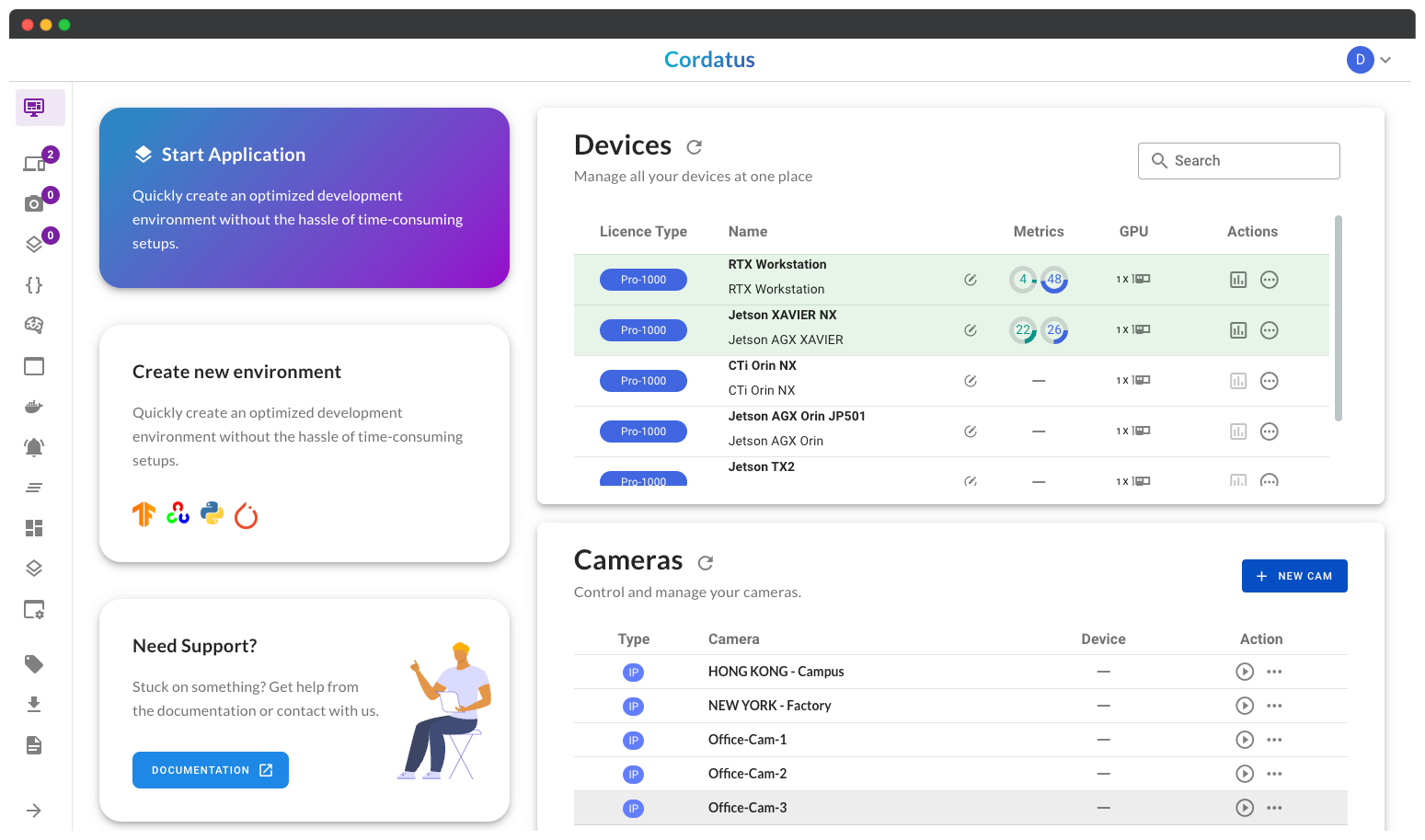
Task: Click Jetson XAVIER NX gauge showing 26
Action: (1054, 330)
